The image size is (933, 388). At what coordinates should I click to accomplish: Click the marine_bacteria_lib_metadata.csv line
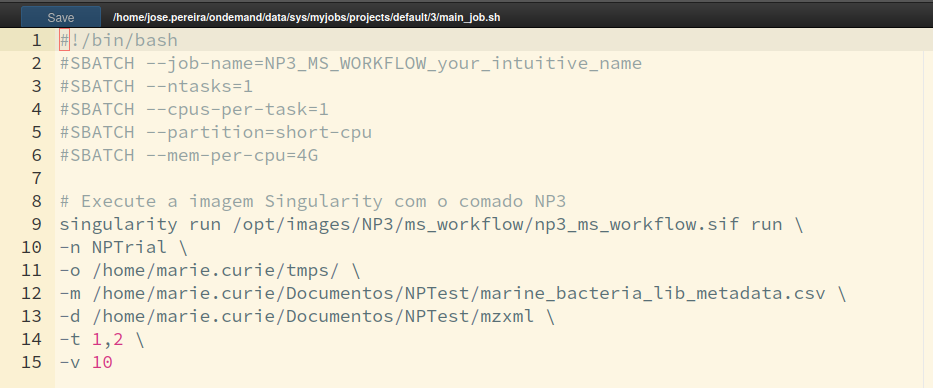(x=453, y=293)
